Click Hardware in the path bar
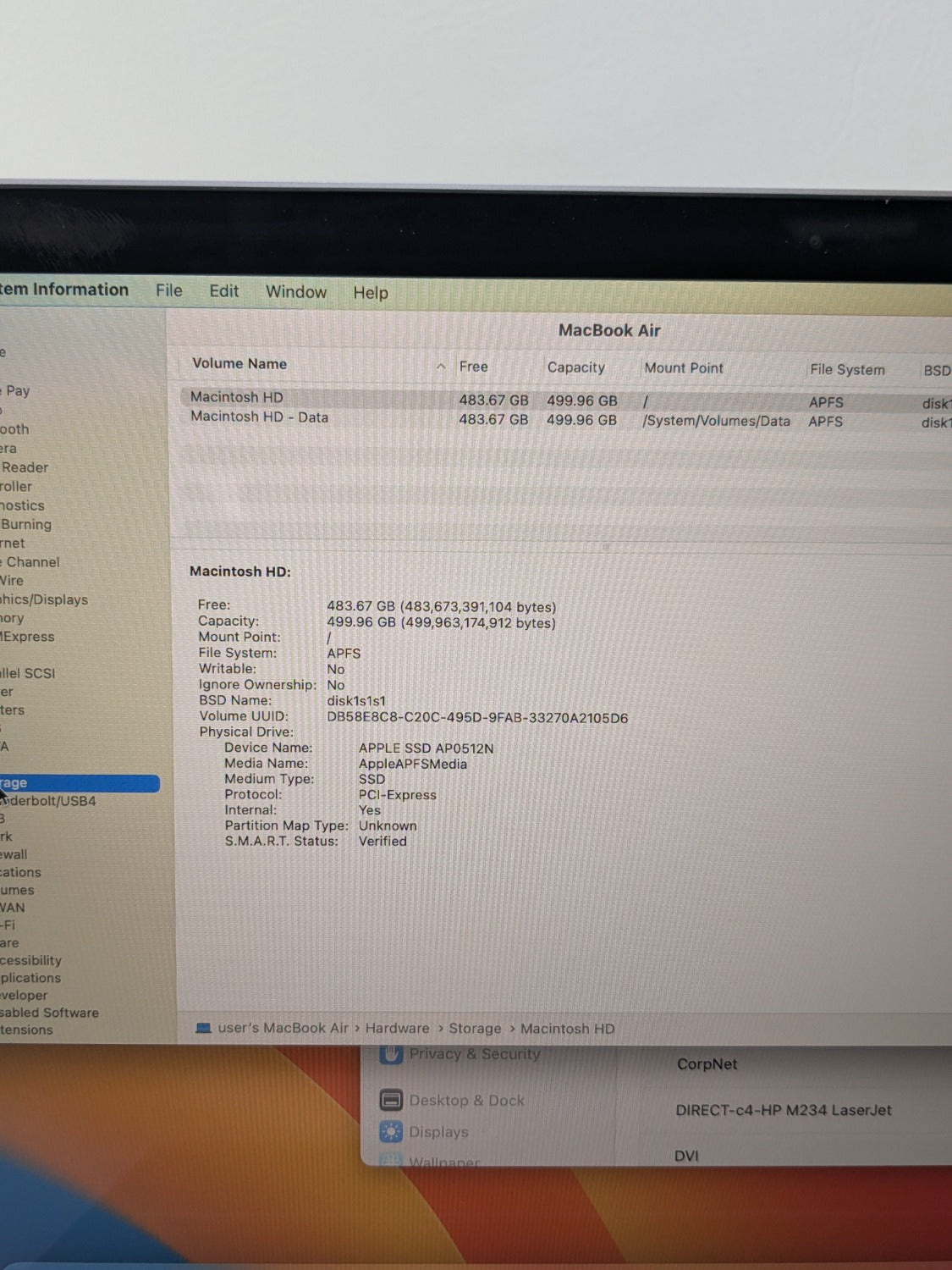This screenshot has height=1270, width=952. click(398, 1028)
